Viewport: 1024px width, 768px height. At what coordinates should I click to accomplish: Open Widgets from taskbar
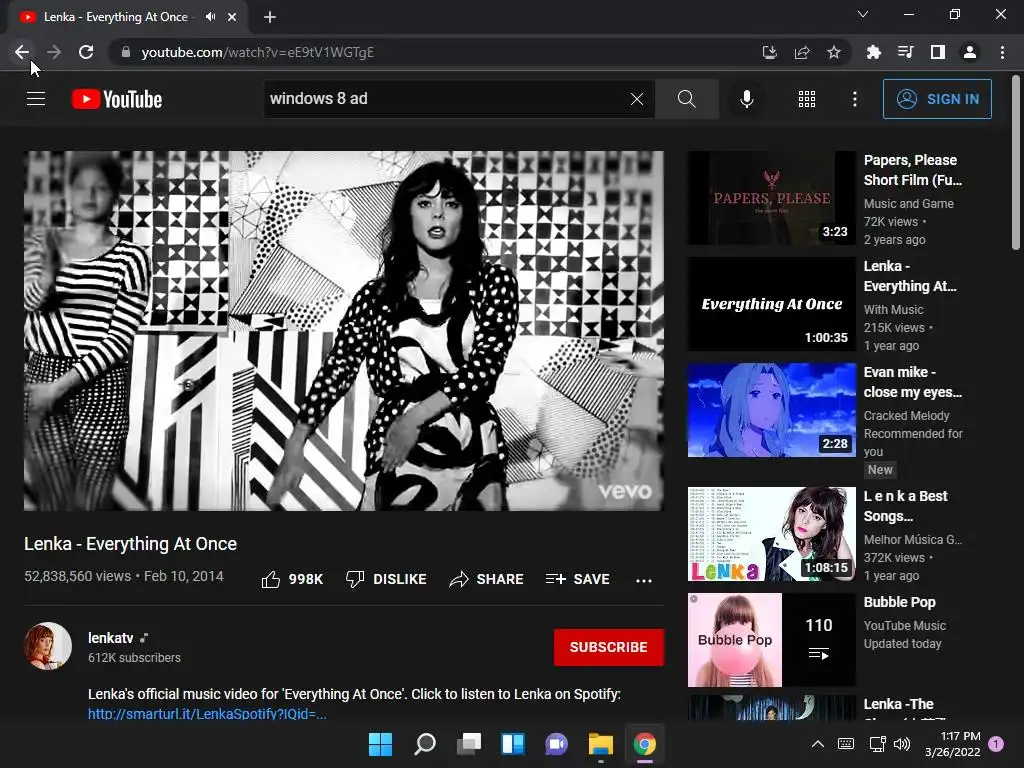click(513, 744)
